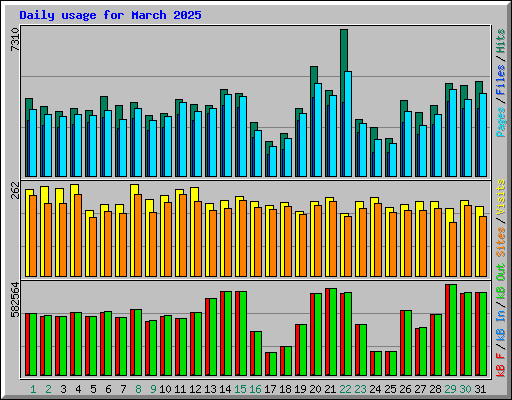Click day label 24 on x-axis

[375, 389]
